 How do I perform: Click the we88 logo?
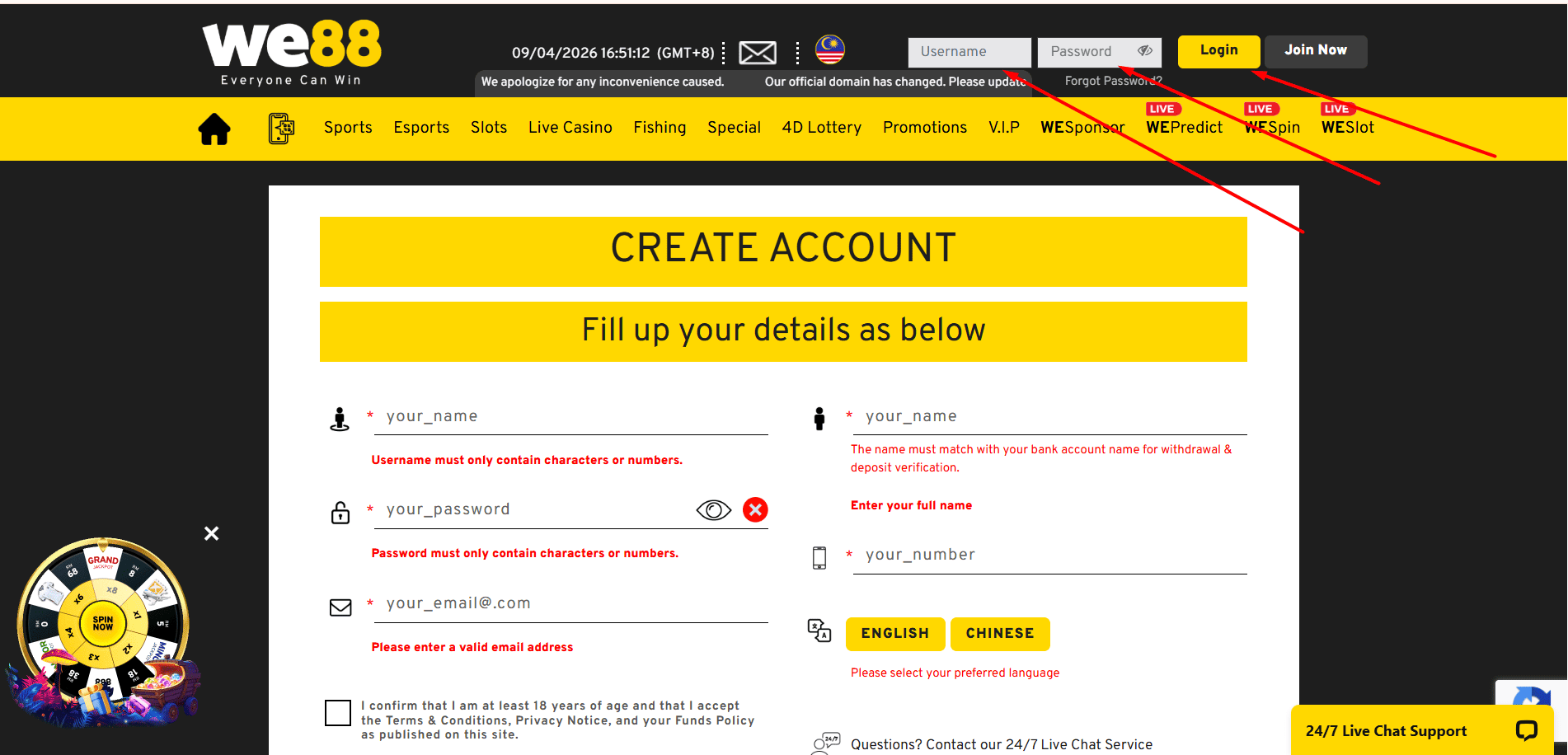(291, 53)
